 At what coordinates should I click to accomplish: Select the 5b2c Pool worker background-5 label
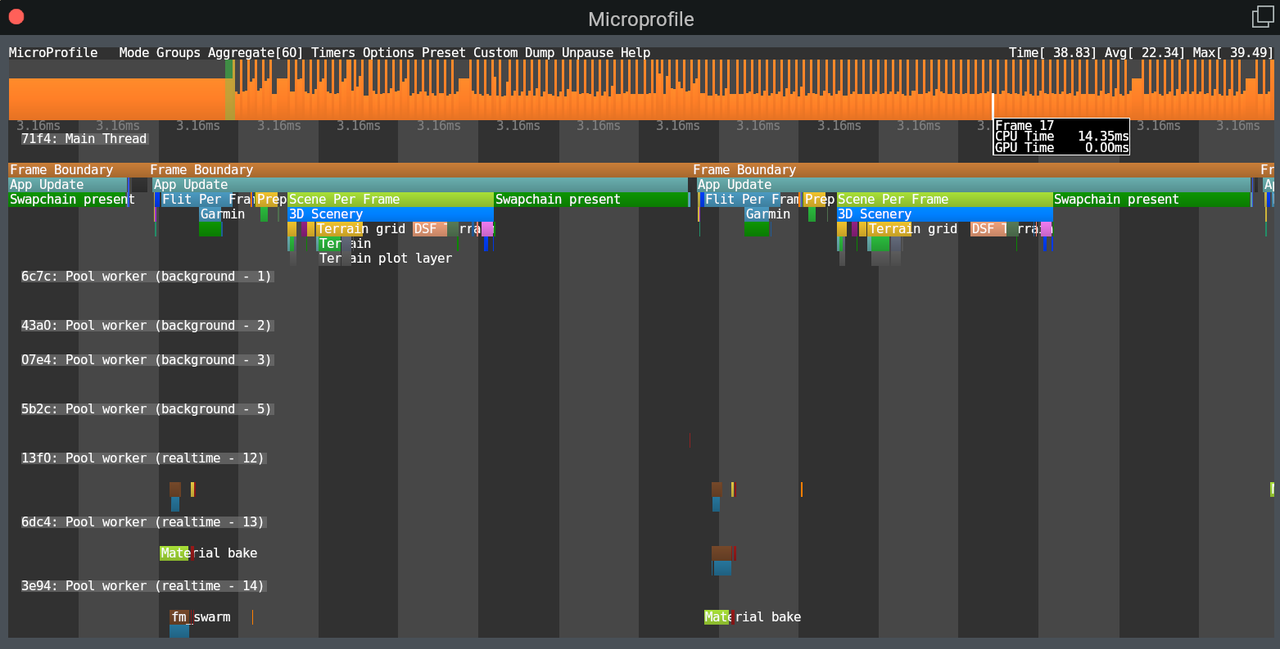(x=146, y=409)
